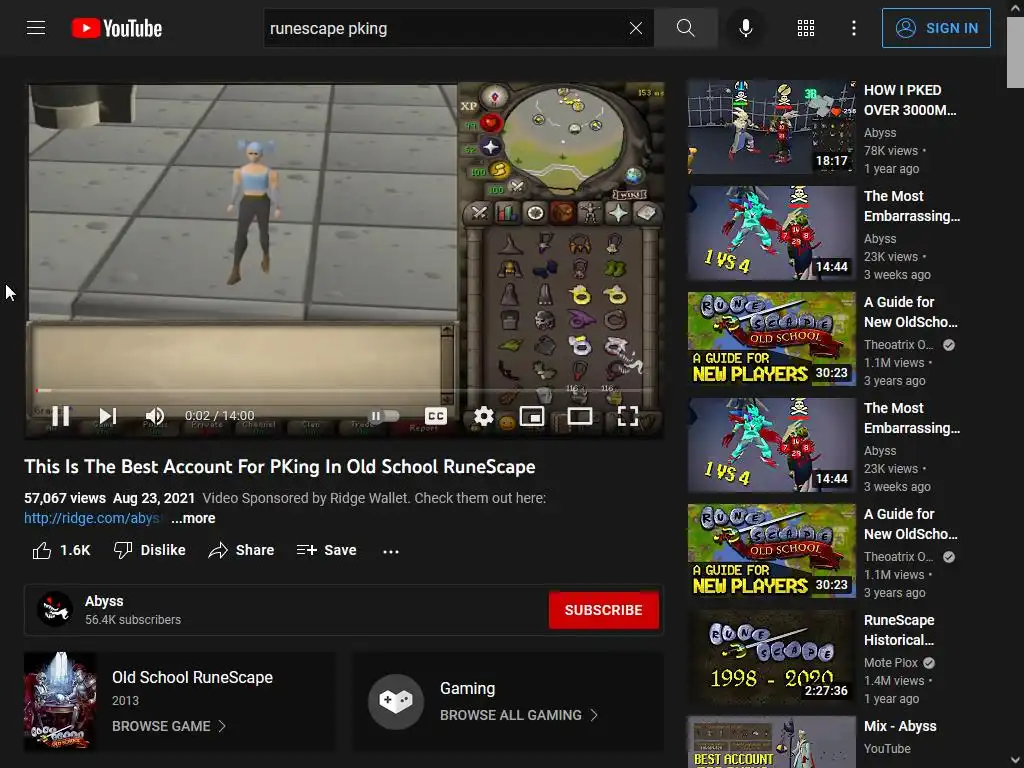Open first The Most Embarrassing thumbnail, 3 weeks ago
The height and width of the screenshot is (768, 1024).
(771, 233)
